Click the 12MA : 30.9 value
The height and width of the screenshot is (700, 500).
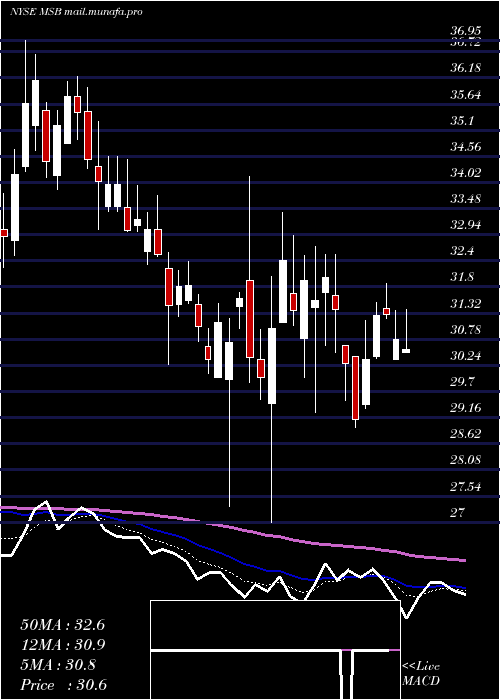click(62, 645)
